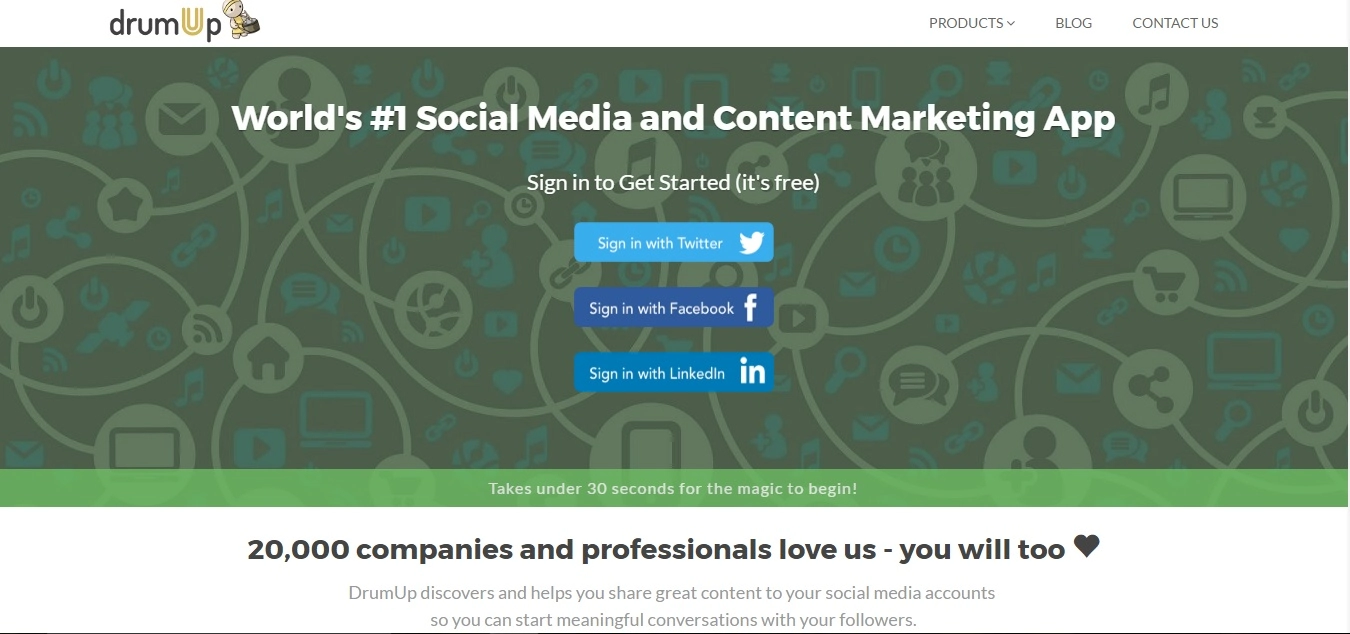This screenshot has height=634, width=1350.
Task: Sign in with Facebook
Action: click(661, 308)
